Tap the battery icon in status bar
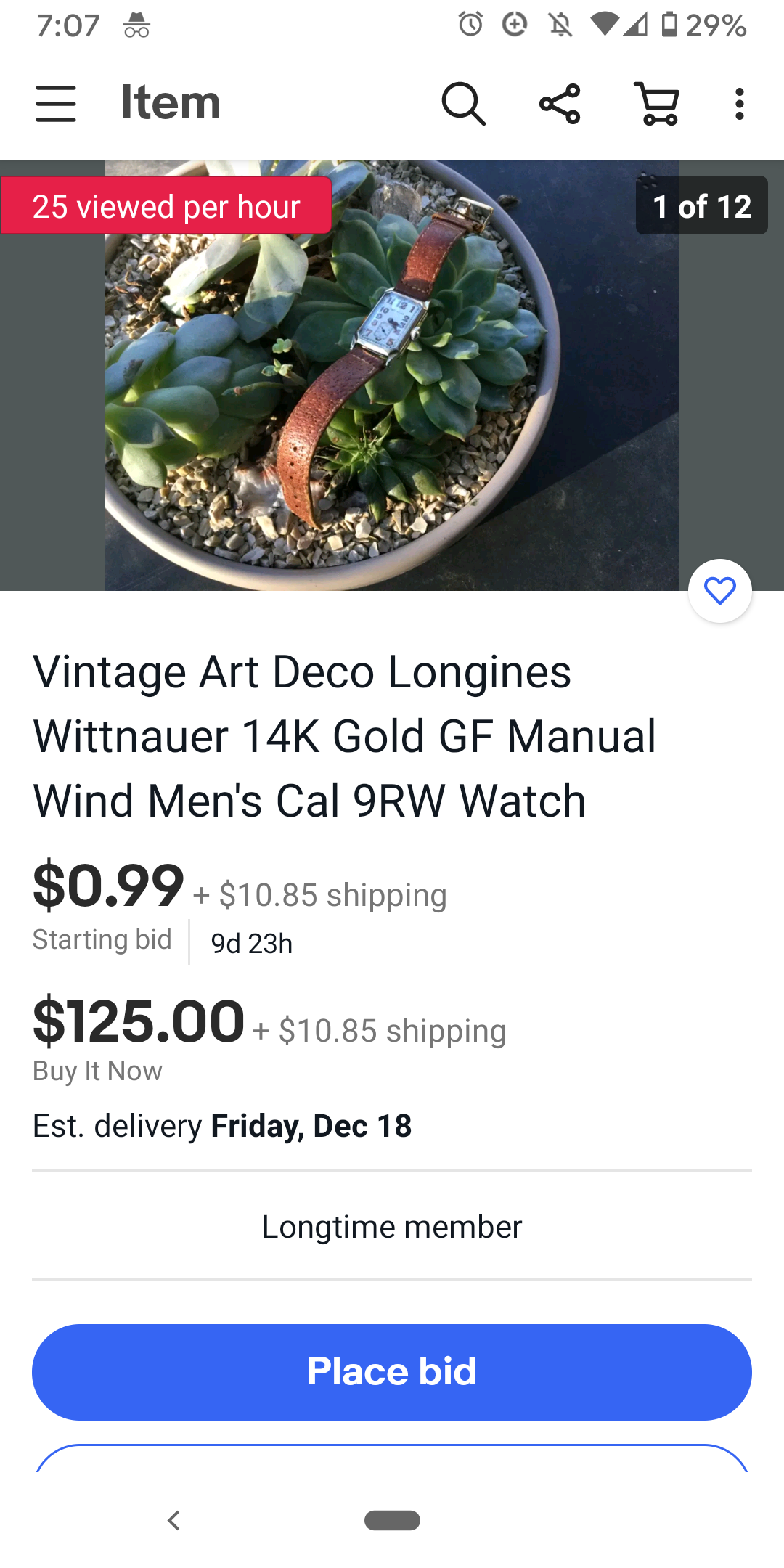Image resolution: width=784 pixels, height=1568 pixels. (x=669, y=25)
